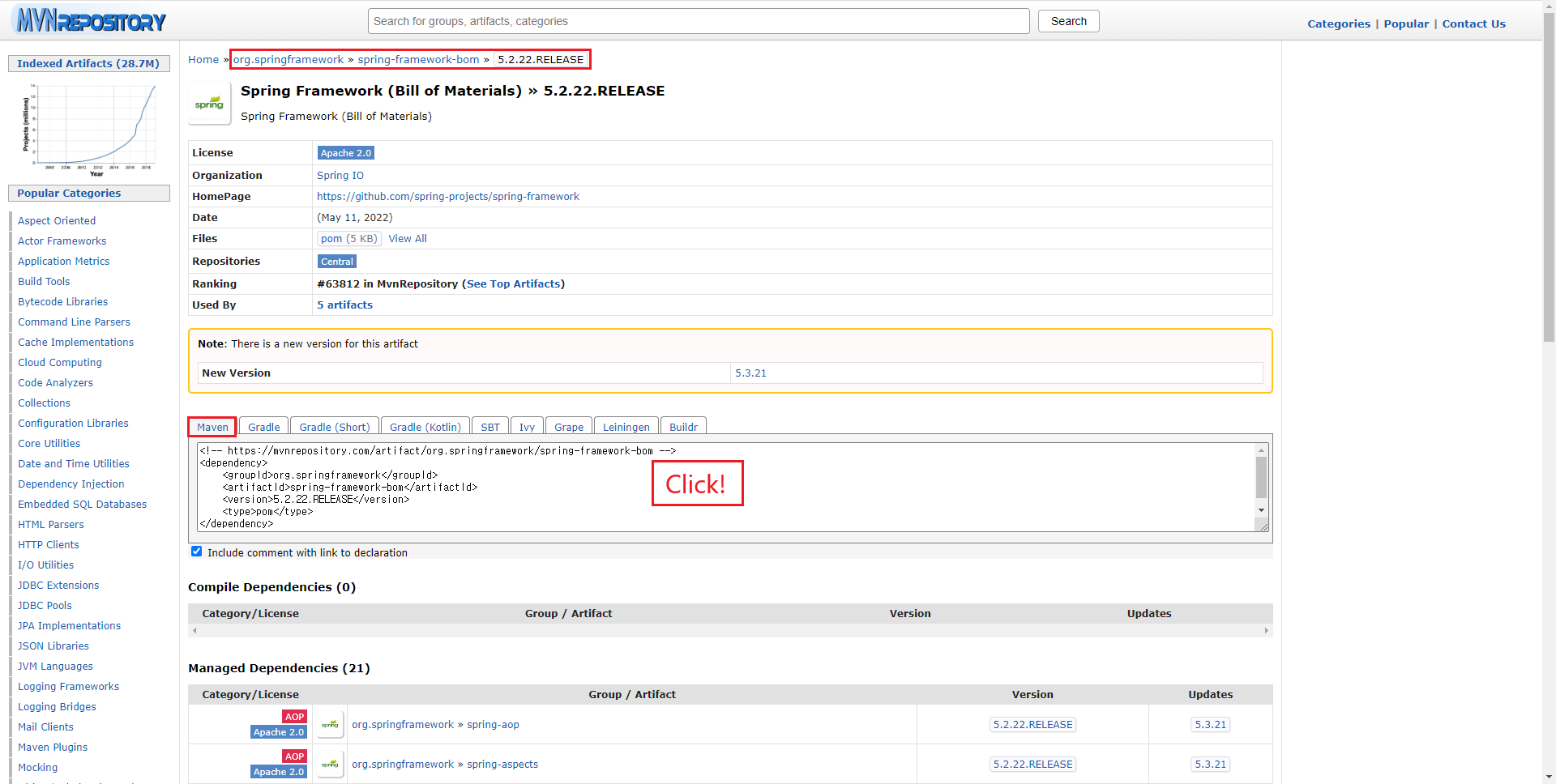Image resolution: width=1556 pixels, height=784 pixels.
Task: Open Maven Plugins category
Action: tap(53, 747)
